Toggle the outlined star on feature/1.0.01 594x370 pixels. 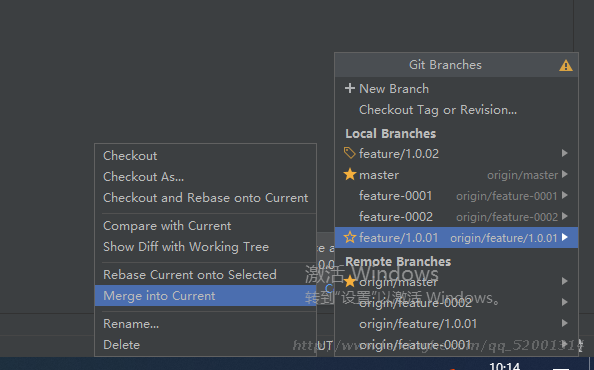click(x=350, y=237)
